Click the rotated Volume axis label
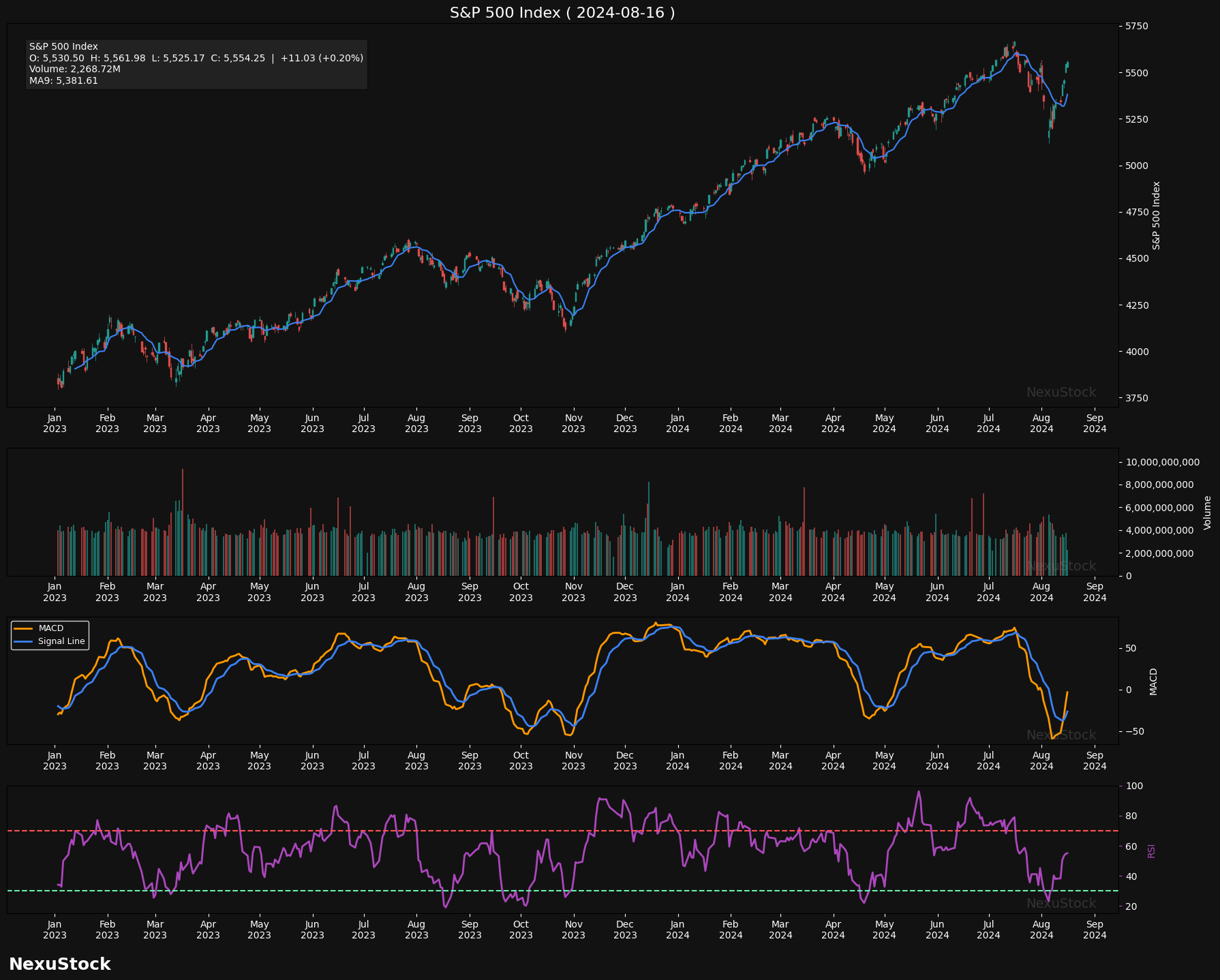Viewport: 1220px width, 980px height. [x=1207, y=512]
